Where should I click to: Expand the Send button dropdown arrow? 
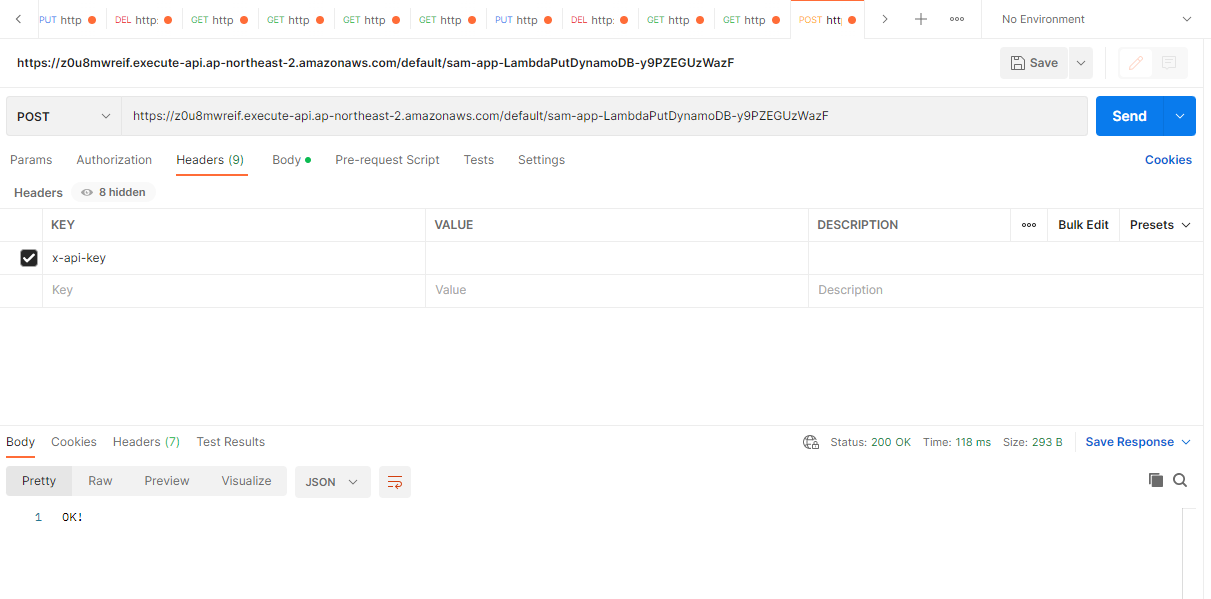coord(1180,116)
